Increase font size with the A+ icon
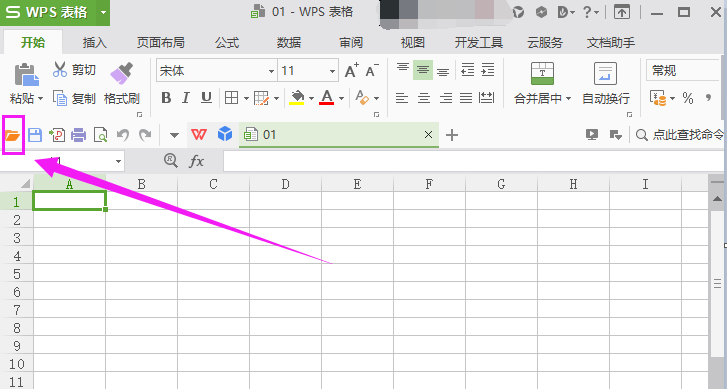The height and width of the screenshot is (389, 727). point(351,70)
